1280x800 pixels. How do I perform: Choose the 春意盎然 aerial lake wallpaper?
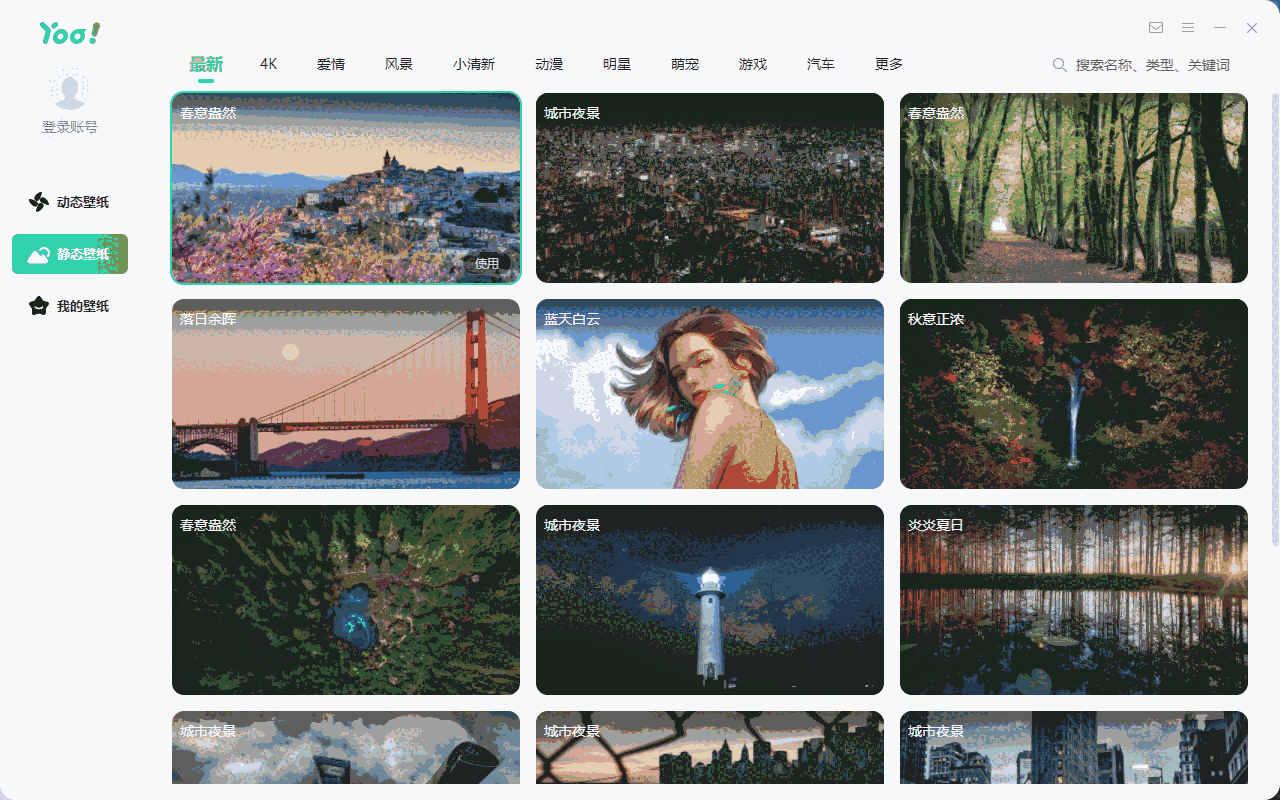tap(346, 600)
